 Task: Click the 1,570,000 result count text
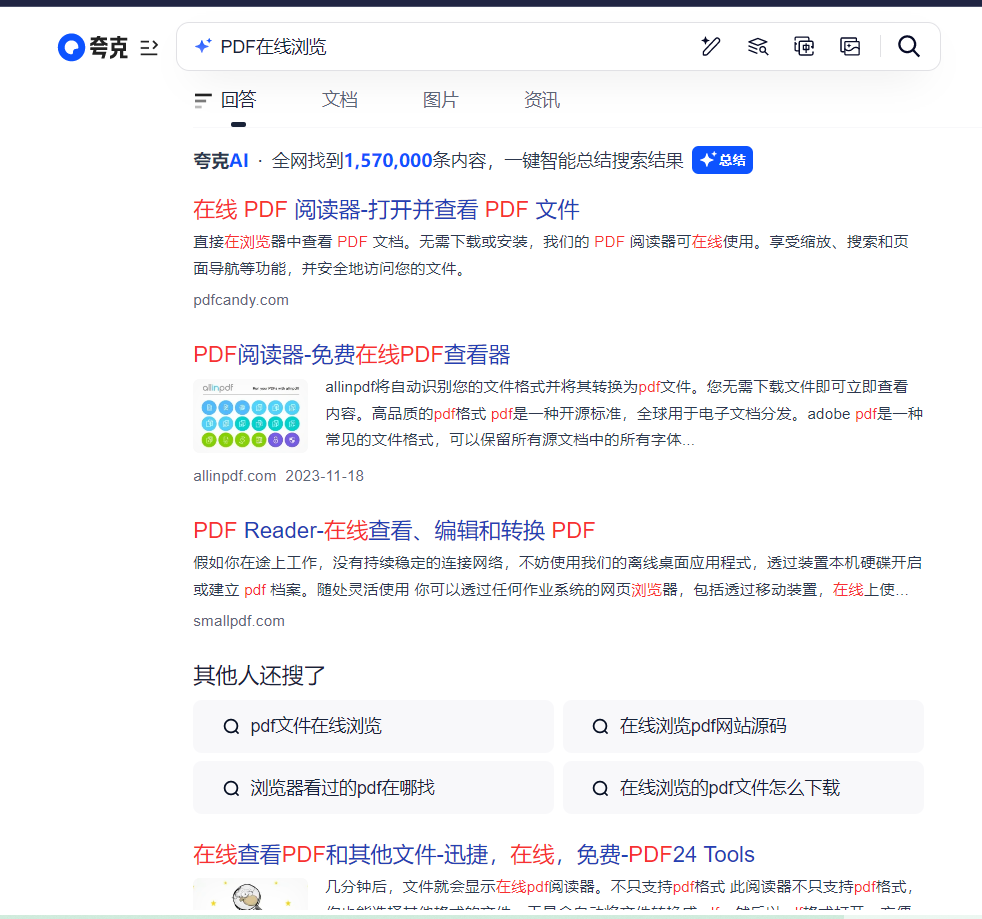(388, 161)
